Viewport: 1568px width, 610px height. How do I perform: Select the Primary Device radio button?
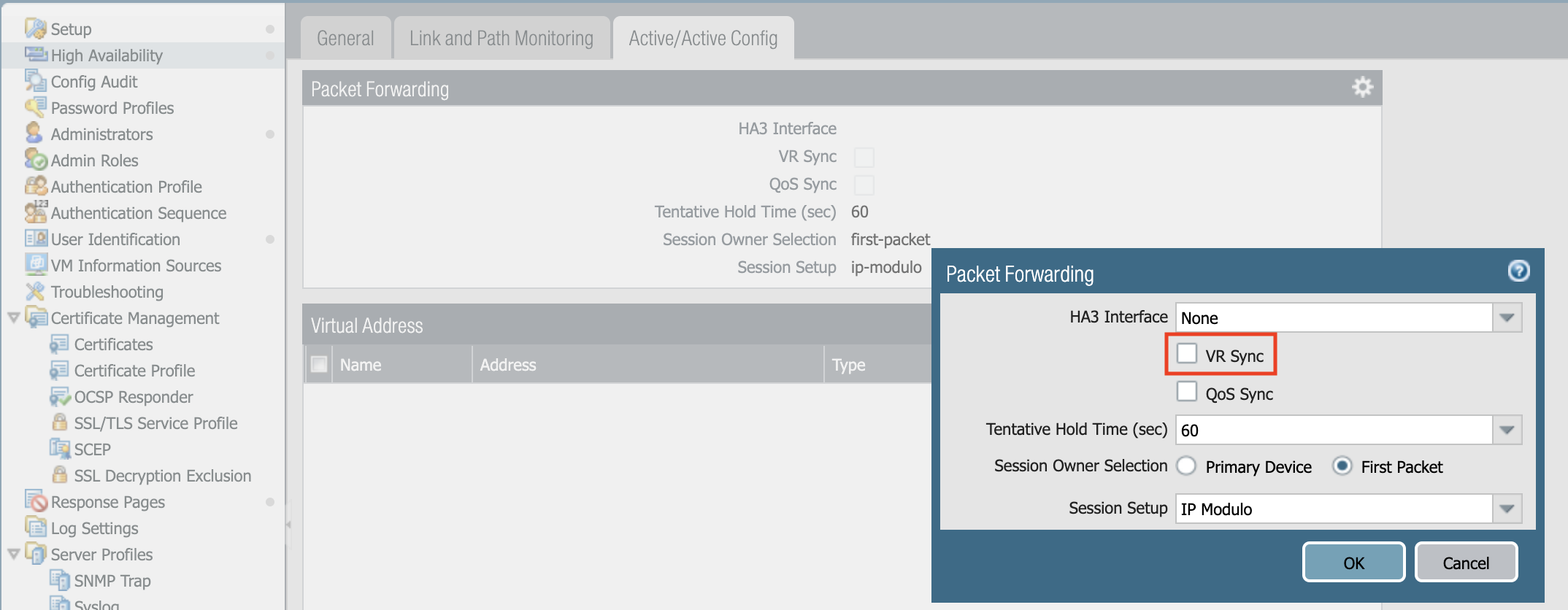pyautogui.click(x=1187, y=466)
